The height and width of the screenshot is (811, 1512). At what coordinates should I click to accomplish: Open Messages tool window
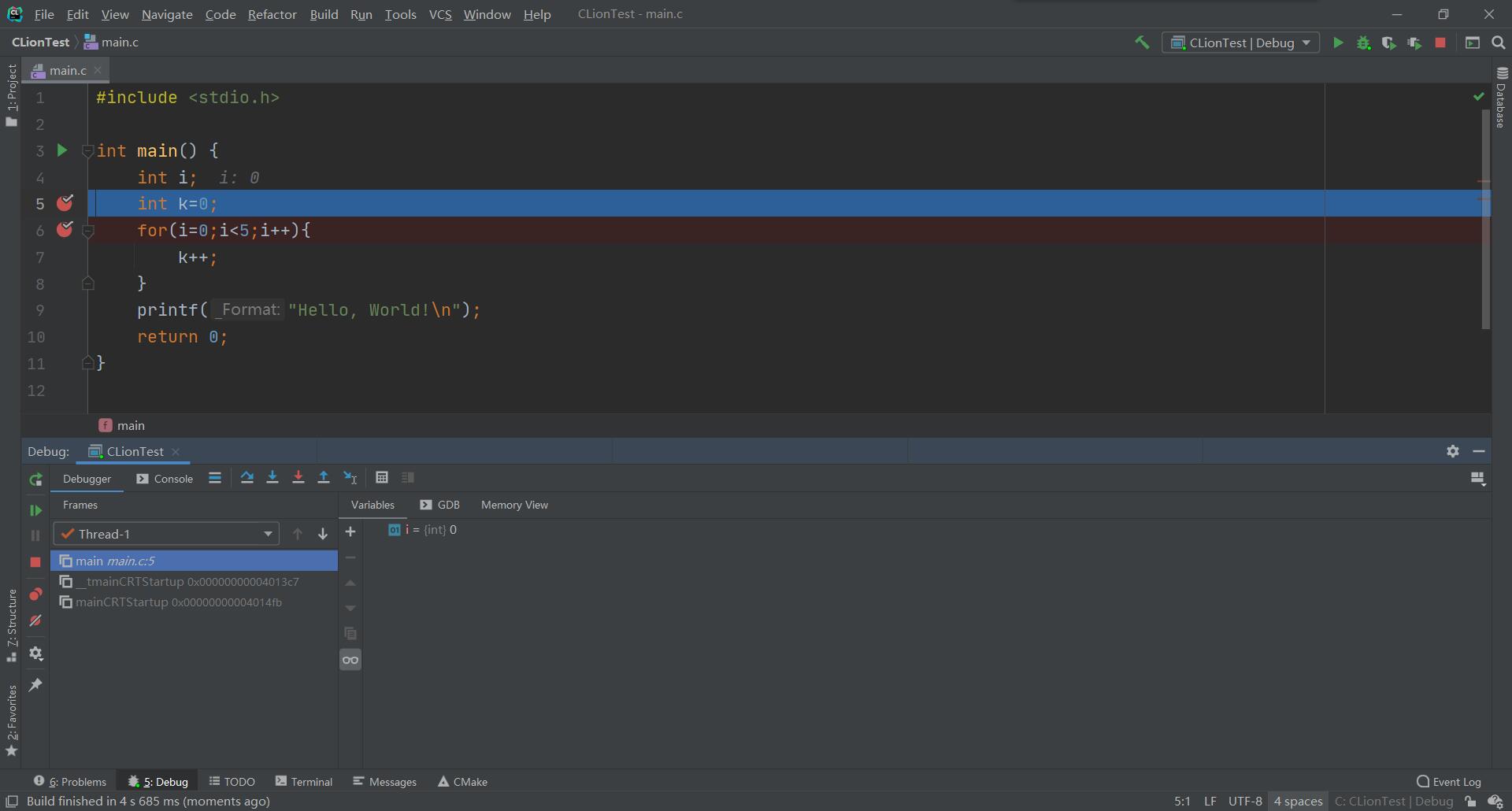385,781
